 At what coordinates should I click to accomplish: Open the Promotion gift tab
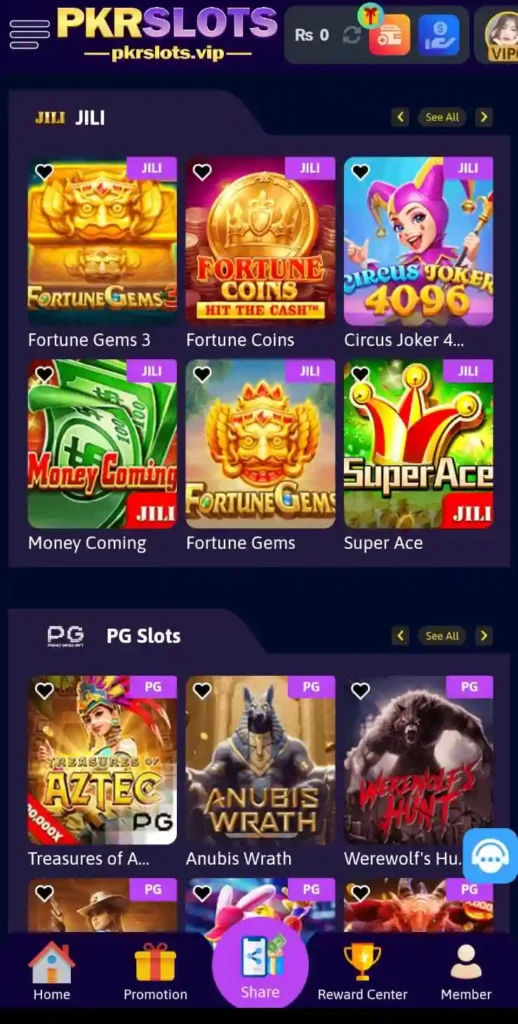(155, 972)
